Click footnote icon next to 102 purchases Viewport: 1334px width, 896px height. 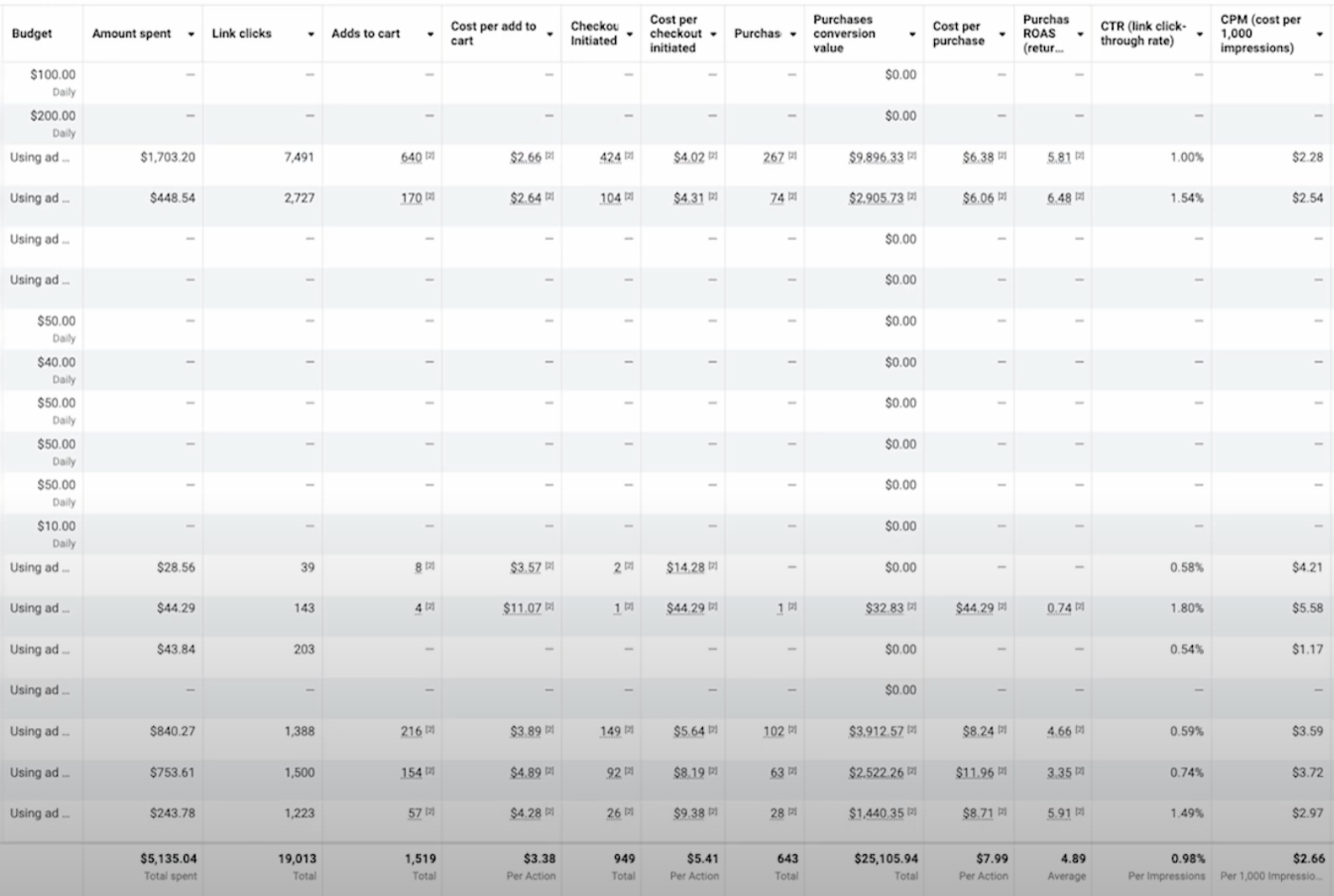(x=792, y=731)
